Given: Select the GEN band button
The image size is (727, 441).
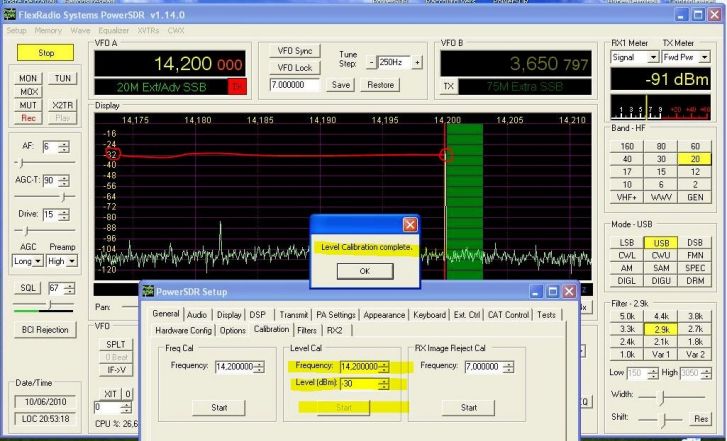Looking at the screenshot, I should point(695,197).
